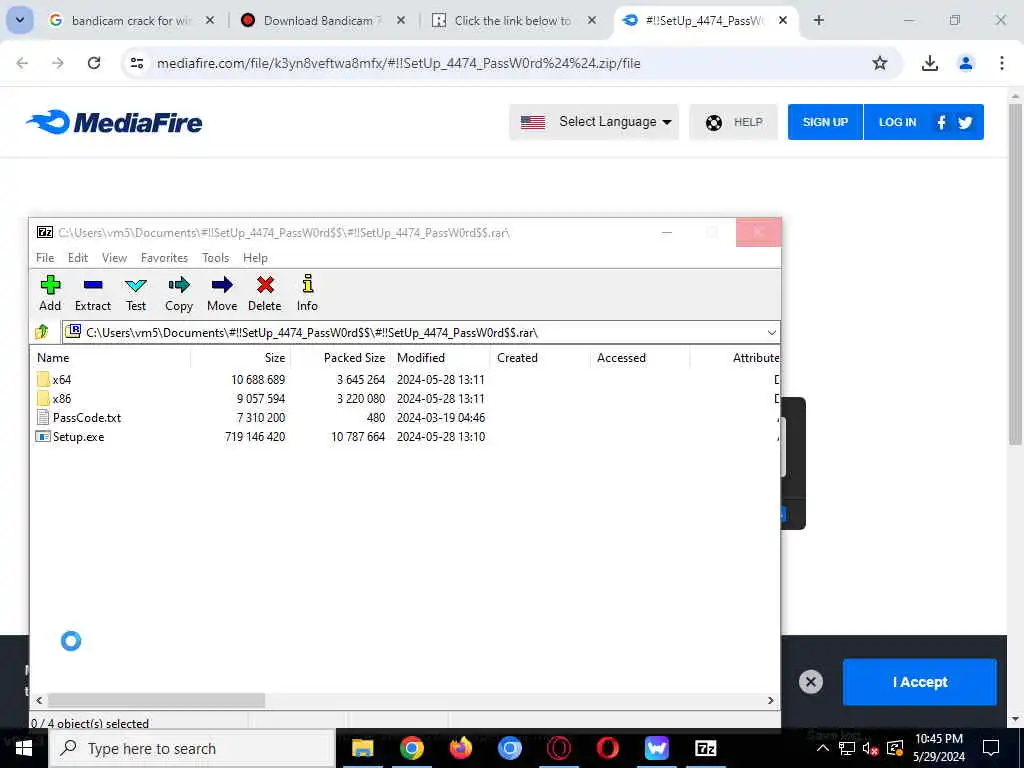Sort by Packed Size column
This screenshot has height=768, width=1024.
340,358
